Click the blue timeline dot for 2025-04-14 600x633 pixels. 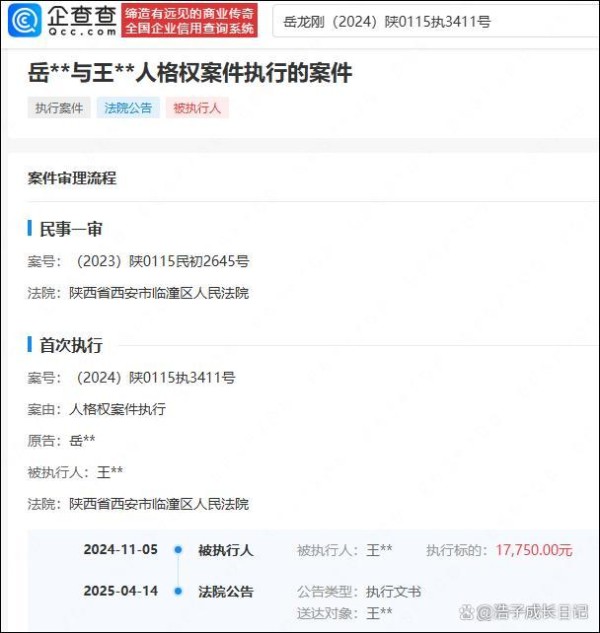[178, 591]
